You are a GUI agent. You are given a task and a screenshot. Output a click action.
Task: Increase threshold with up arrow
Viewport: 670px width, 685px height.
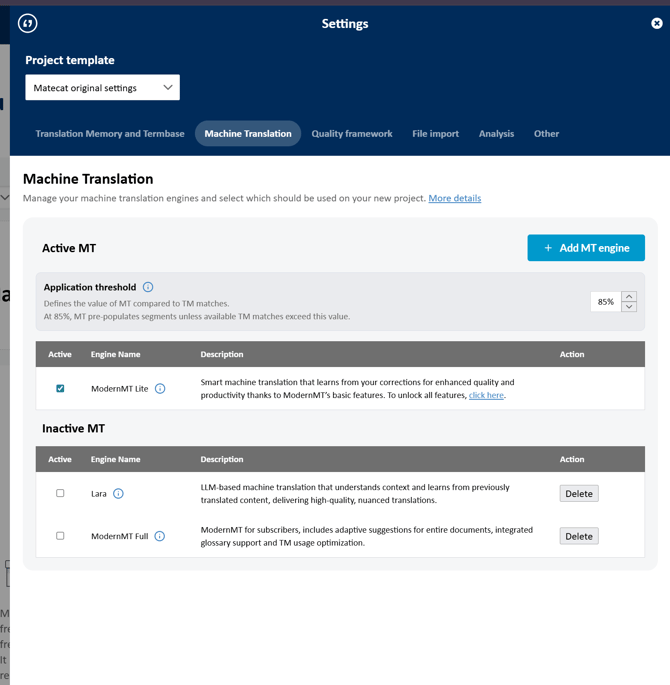(629, 296)
